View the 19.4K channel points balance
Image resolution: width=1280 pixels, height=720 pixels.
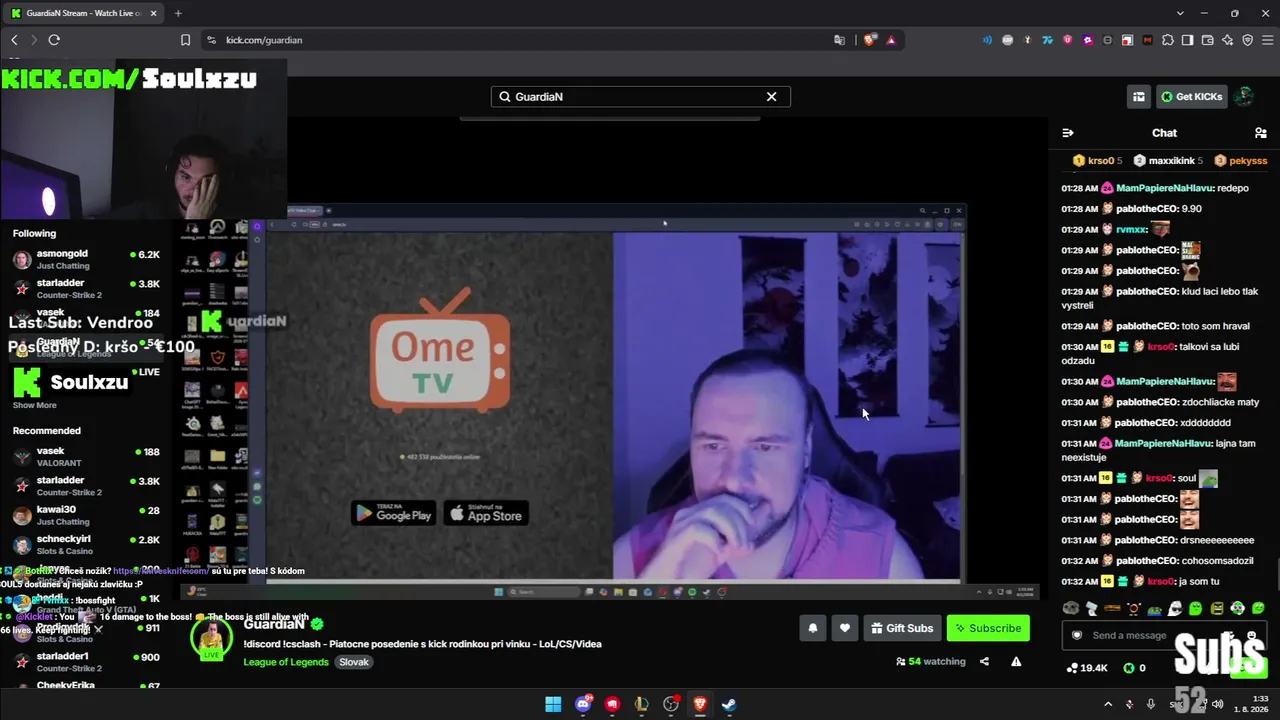click(1087, 668)
